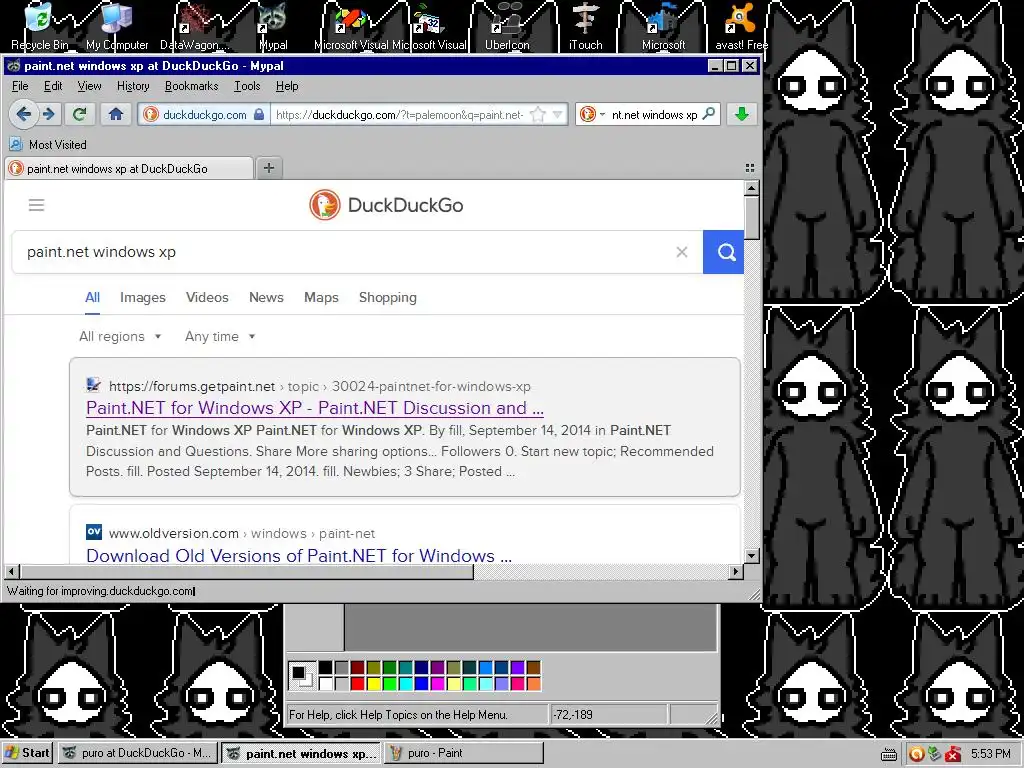Viewport: 1024px width, 768px height.
Task: Expand the Any time filter
Action: point(220,336)
